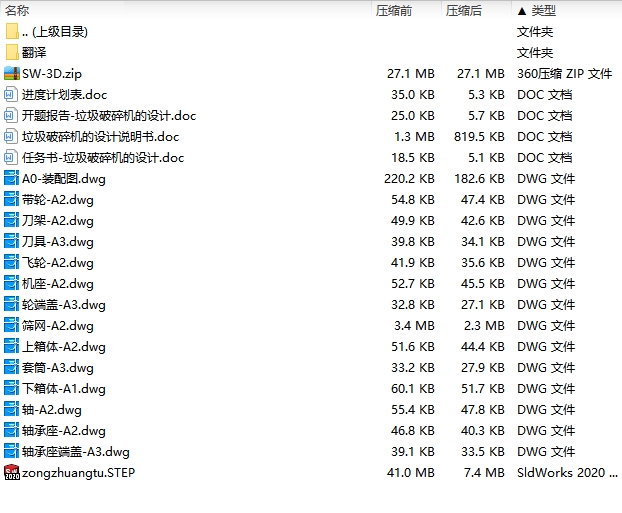The width and height of the screenshot is (622, 513).
Task: Select the file name 垃圾破碎机的设计说明书.doc
Action: point(100,137)
